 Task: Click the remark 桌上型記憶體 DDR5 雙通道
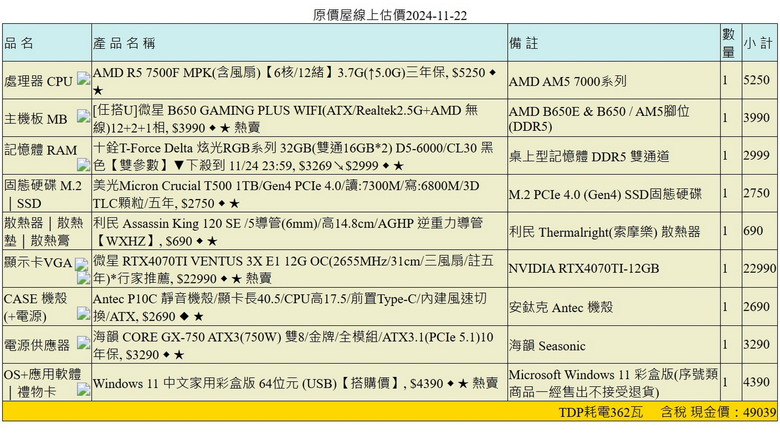[x=589, y=157]
